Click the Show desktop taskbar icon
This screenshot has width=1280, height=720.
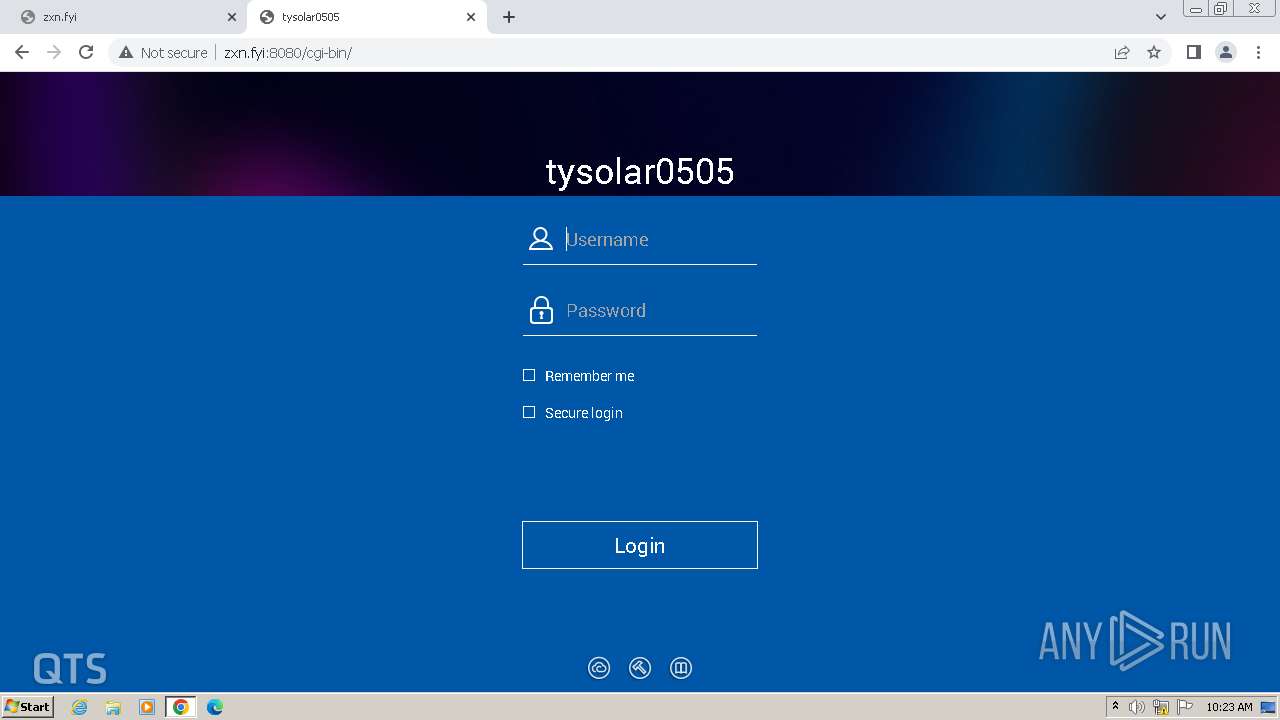[x=1268, y=707]
